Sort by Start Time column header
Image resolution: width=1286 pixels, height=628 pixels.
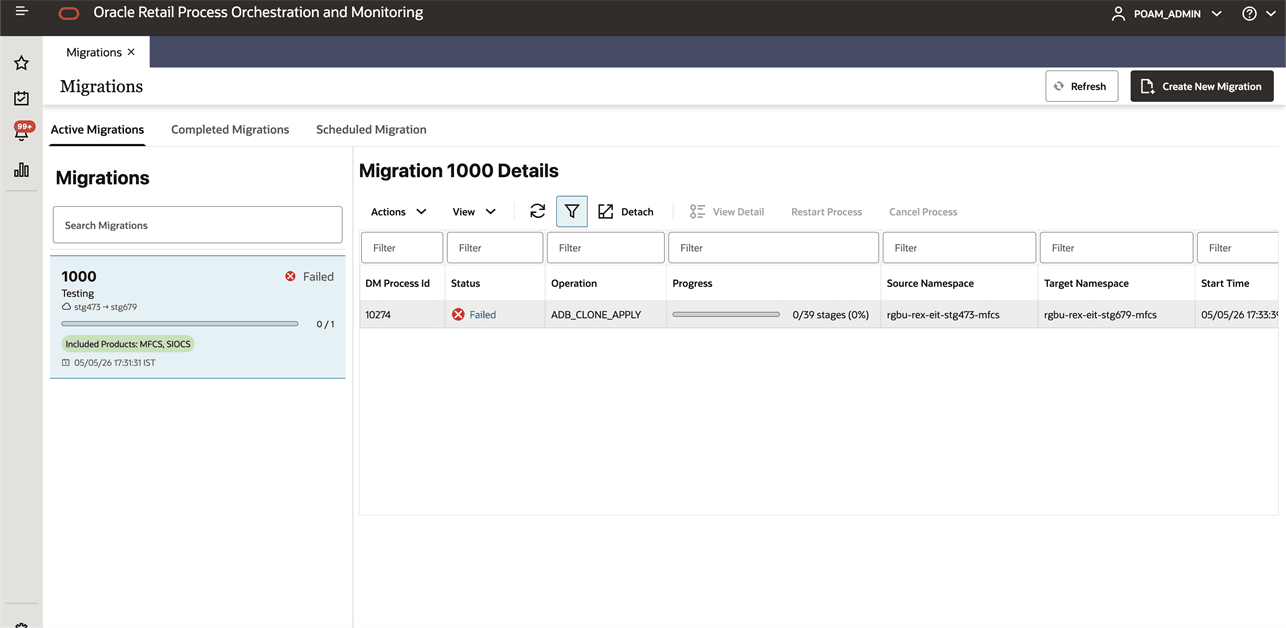tap(1225, 283)
